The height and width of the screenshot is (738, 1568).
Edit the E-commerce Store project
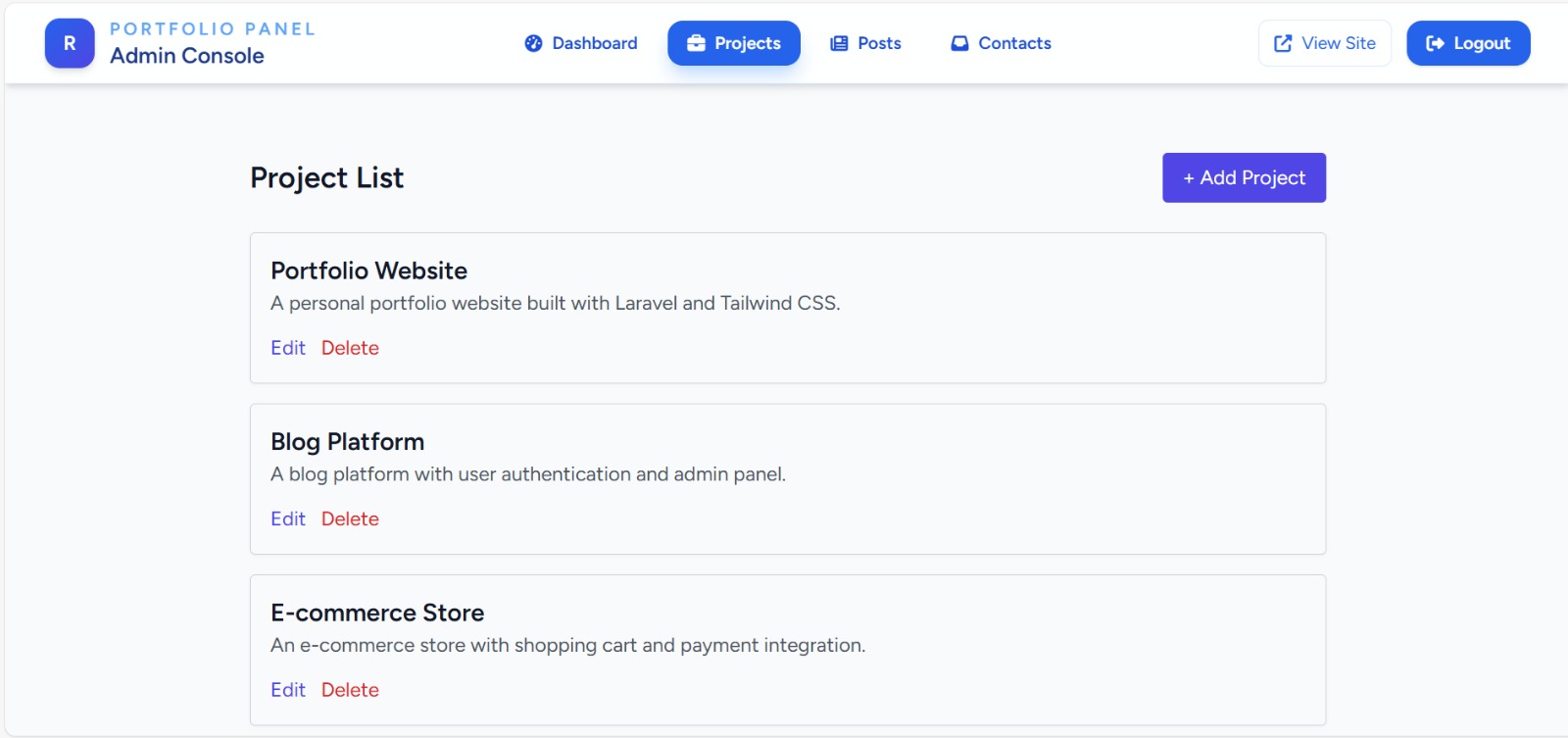(x=288, y=690)
